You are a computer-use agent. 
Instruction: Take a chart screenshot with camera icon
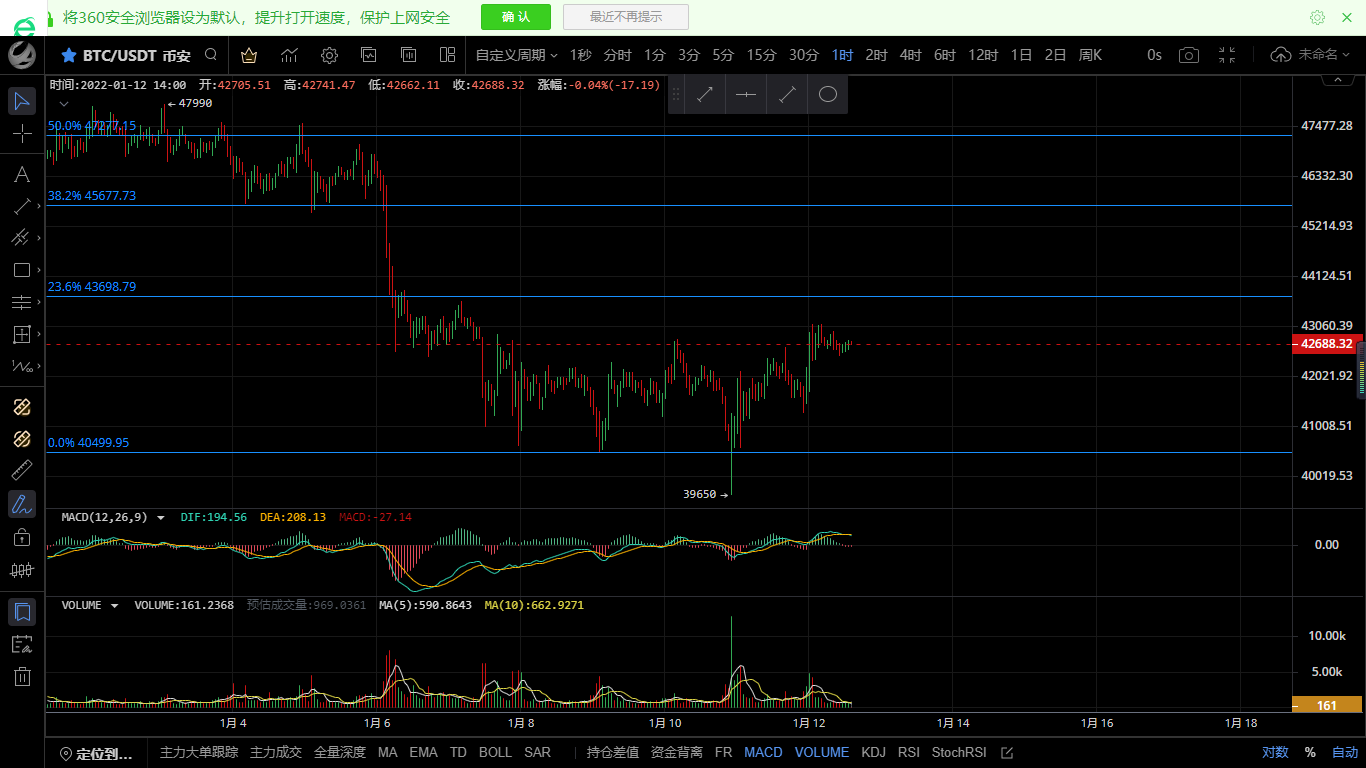point(1188,55)
